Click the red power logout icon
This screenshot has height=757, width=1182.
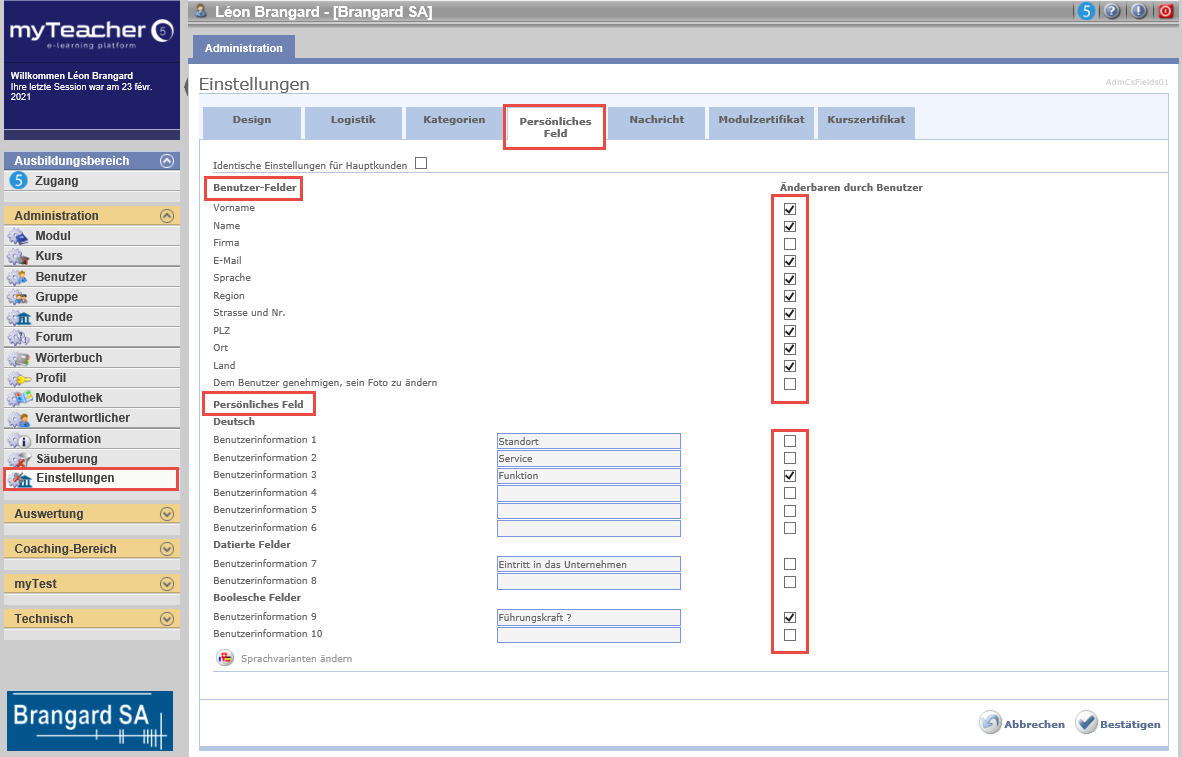(1166, 11)
